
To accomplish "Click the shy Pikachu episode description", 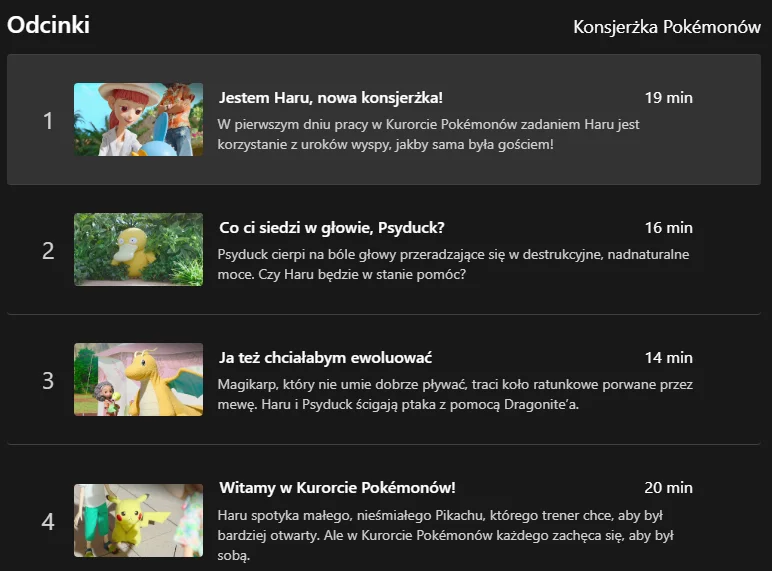I will click(x=446, y=535).
